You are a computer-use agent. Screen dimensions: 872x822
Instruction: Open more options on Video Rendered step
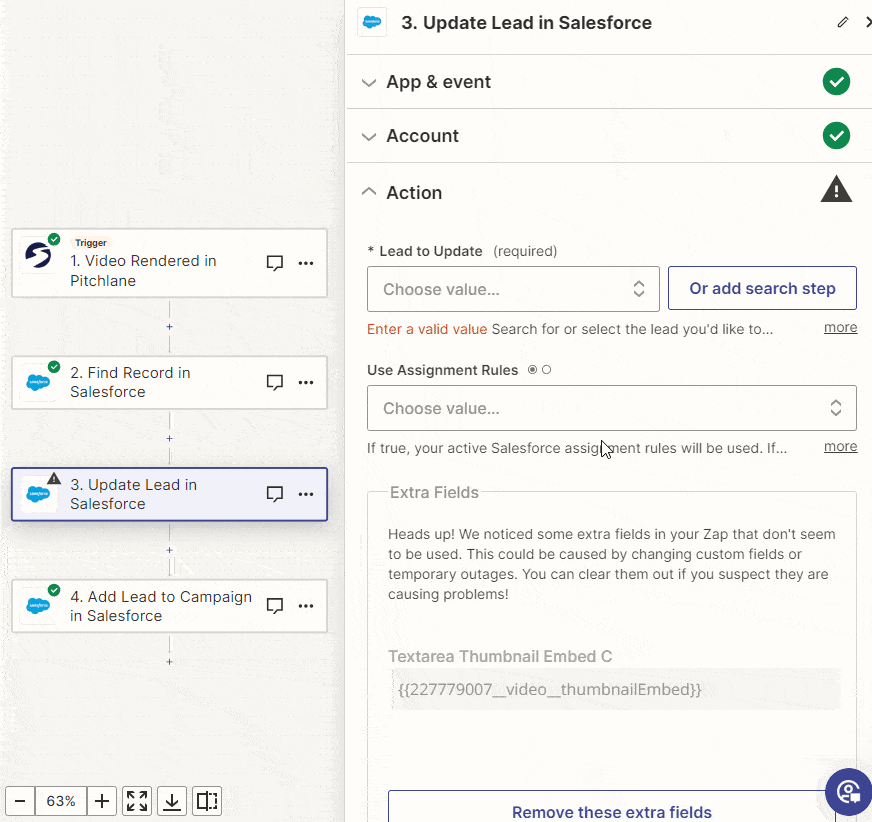point(306,263)
